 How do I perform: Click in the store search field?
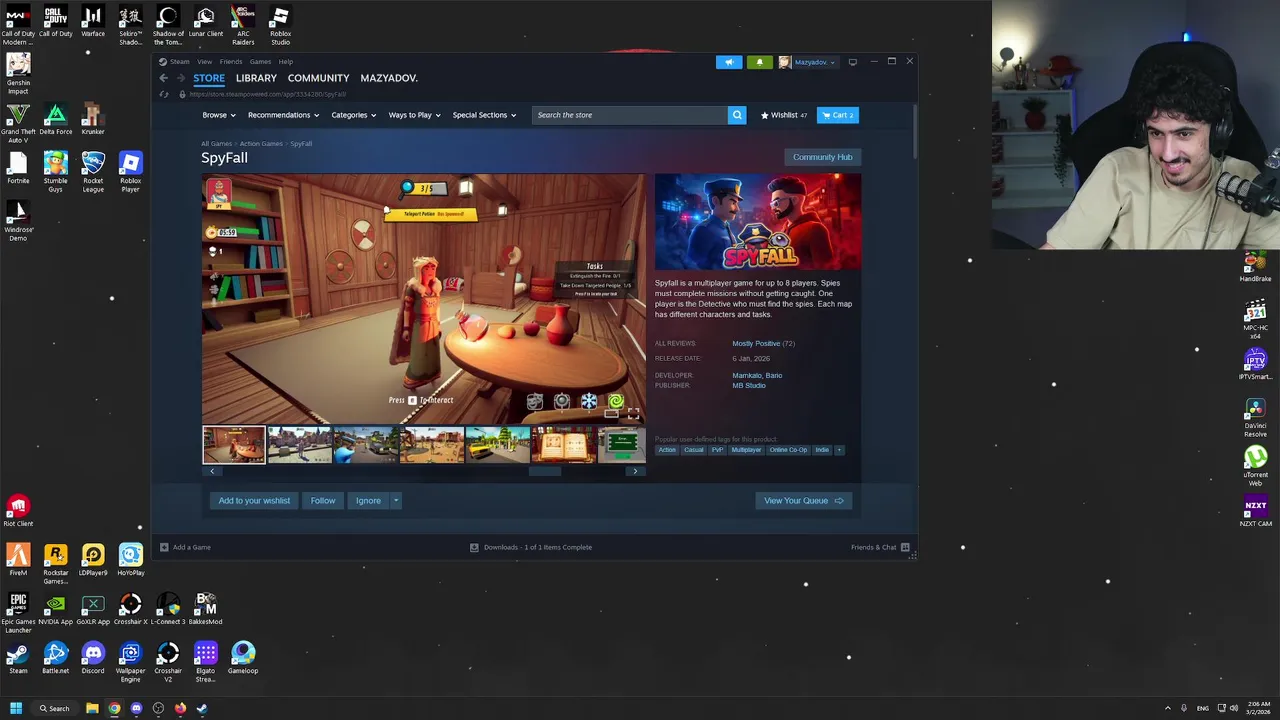[x=630, y=115]
